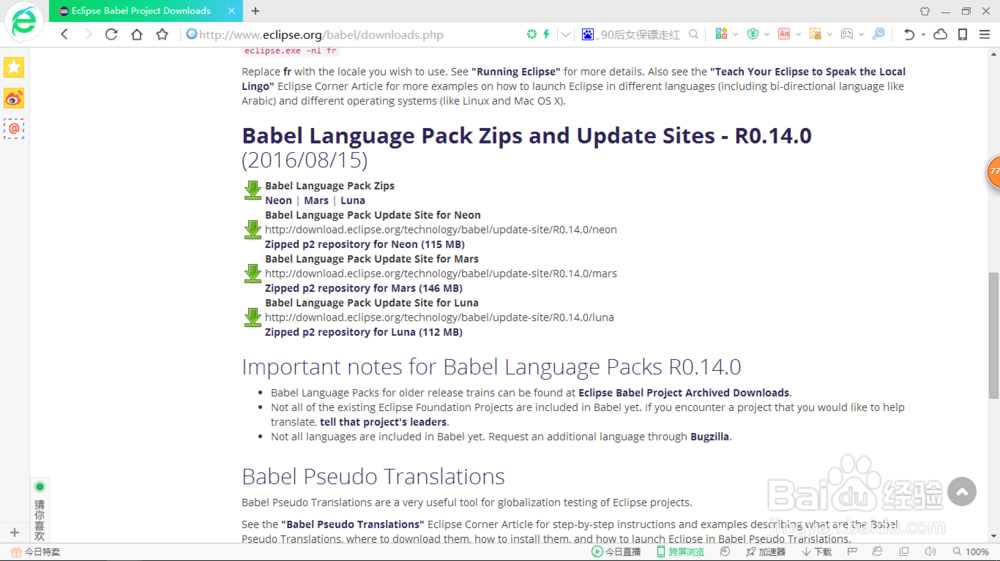Click the search magnifier icon
The width and height of the screenshot is (1000, 561).
[693, 34]
